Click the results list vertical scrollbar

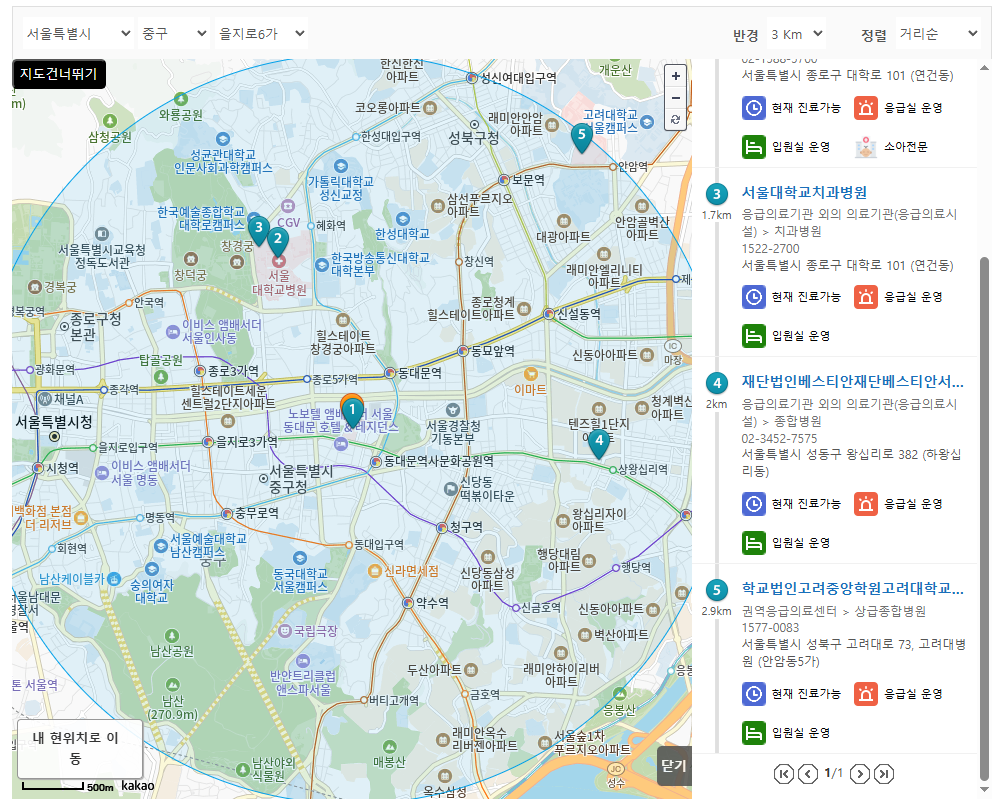tap(984, 518)
